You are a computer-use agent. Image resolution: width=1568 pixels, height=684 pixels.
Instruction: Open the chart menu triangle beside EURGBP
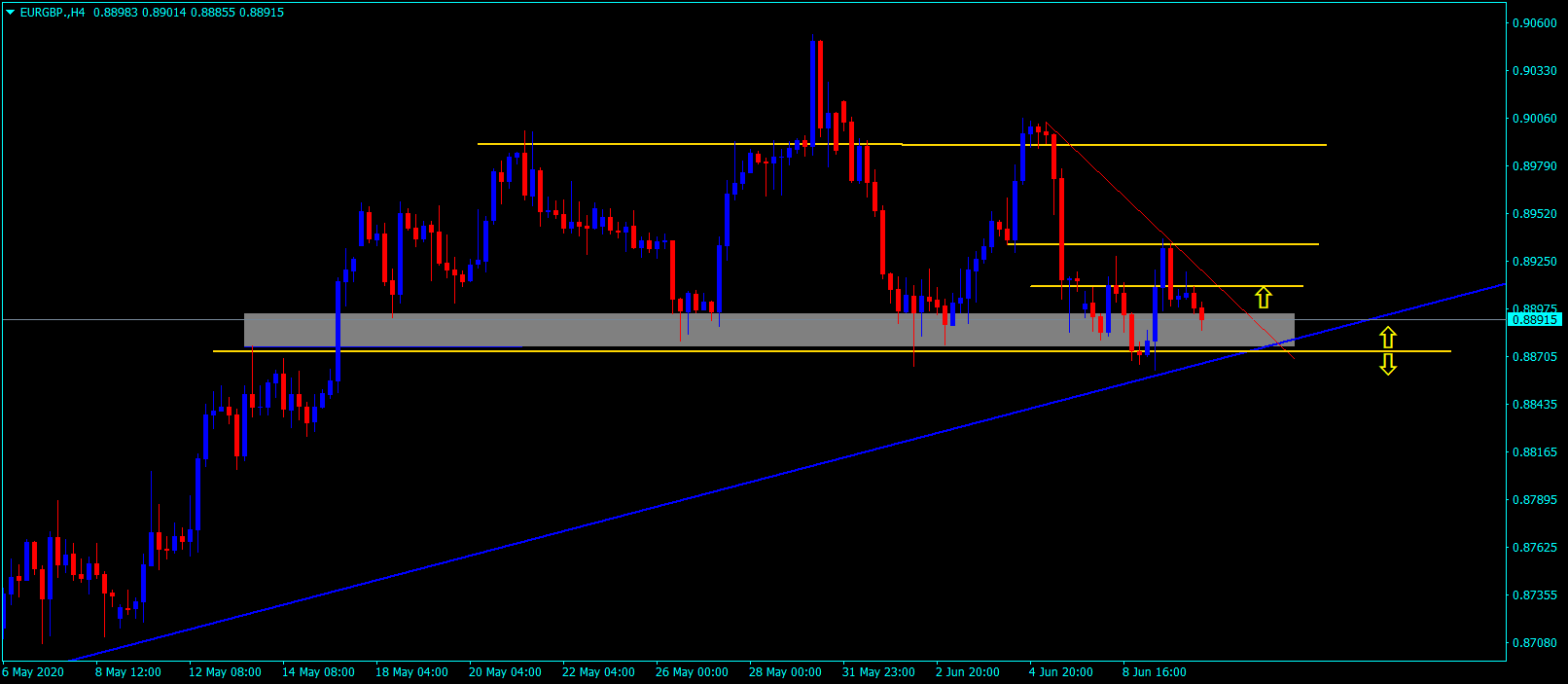coord(11,13)
